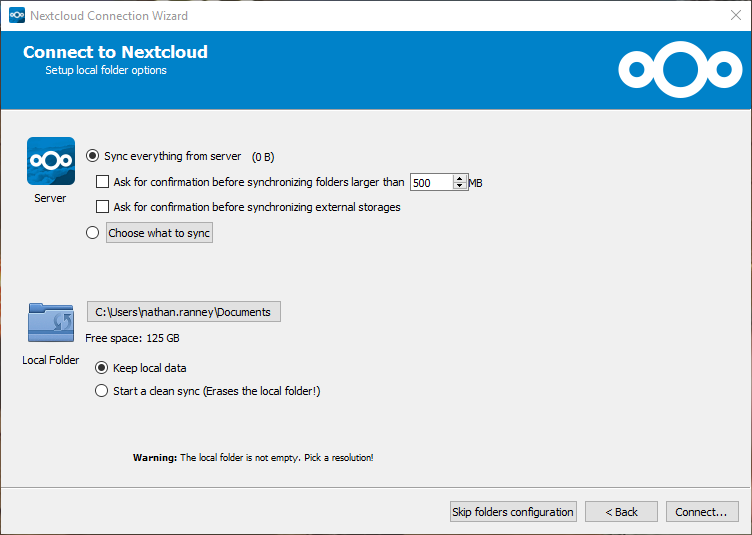Click the Connect to Nextcloud heading
The image size is (752, 535).
click(x=115, y=52)
